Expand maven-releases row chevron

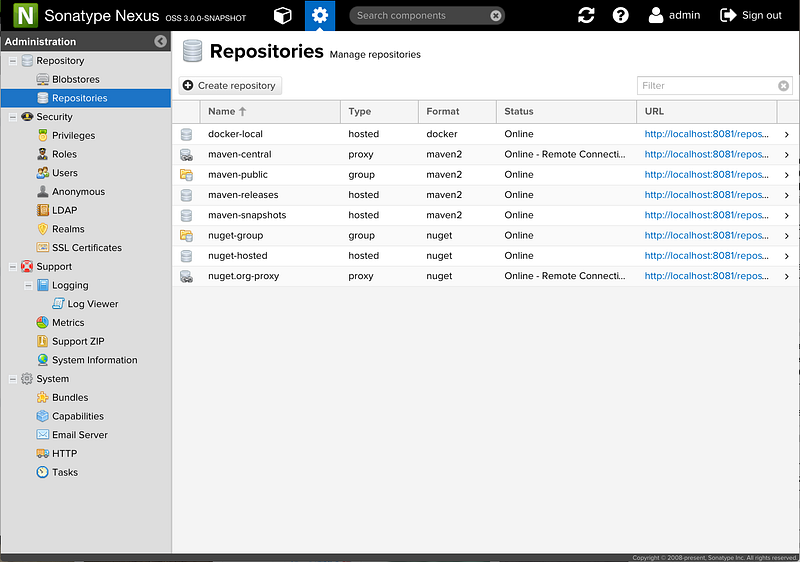pos(787,195)
